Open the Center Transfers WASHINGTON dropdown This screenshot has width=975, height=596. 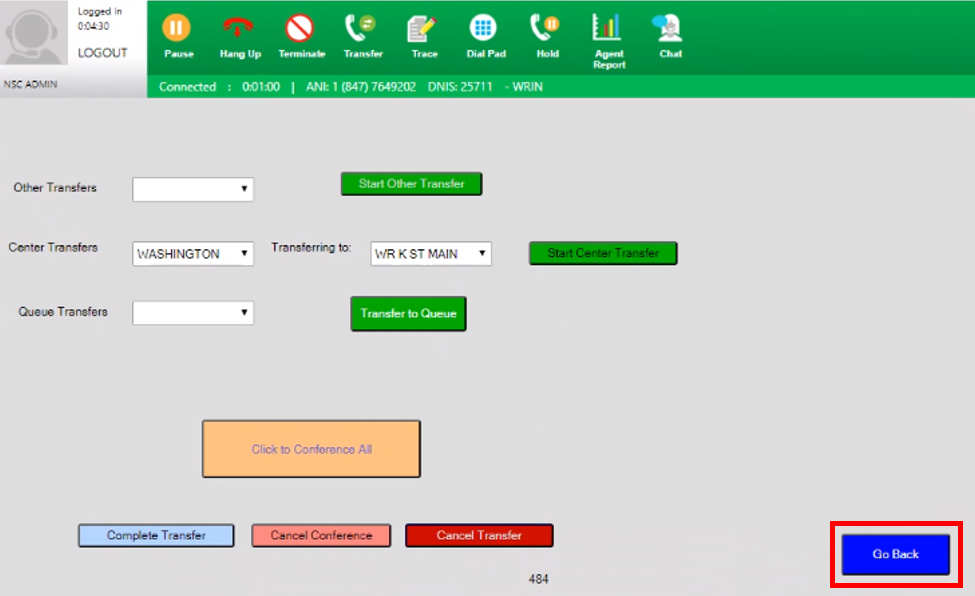(193, 254)
